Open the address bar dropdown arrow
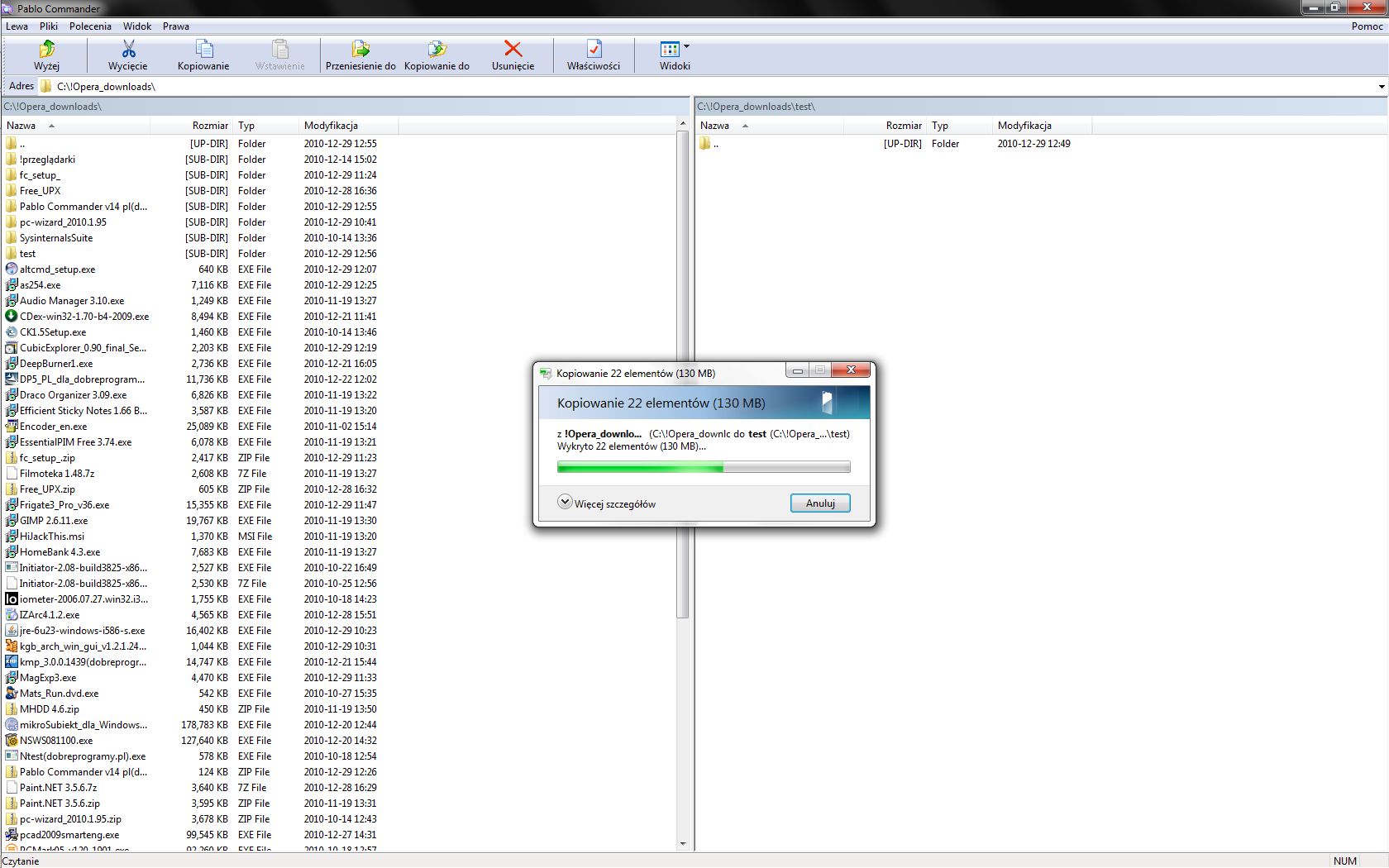 tap(1382, 86)
